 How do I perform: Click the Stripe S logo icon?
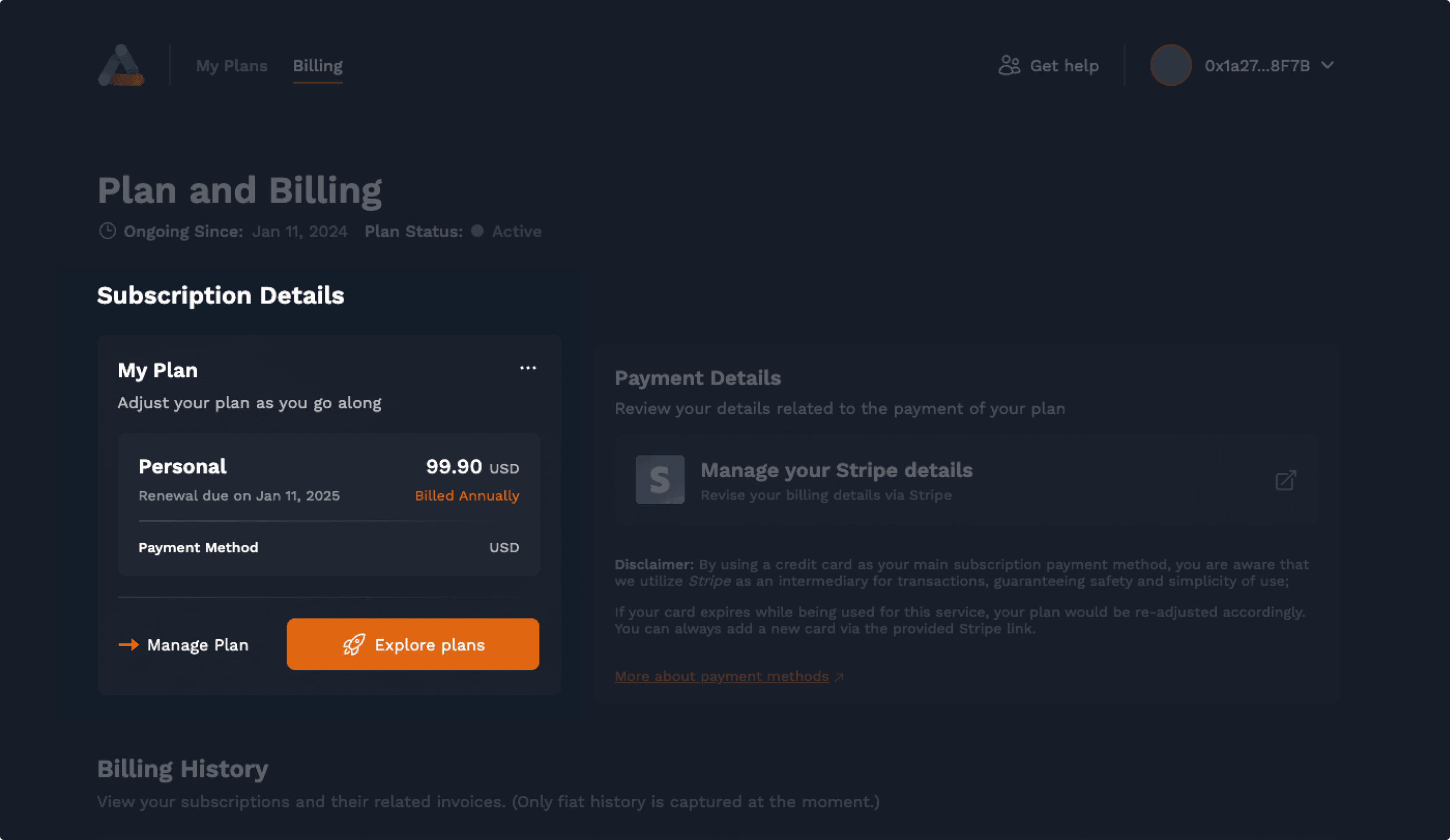(660, 480)
